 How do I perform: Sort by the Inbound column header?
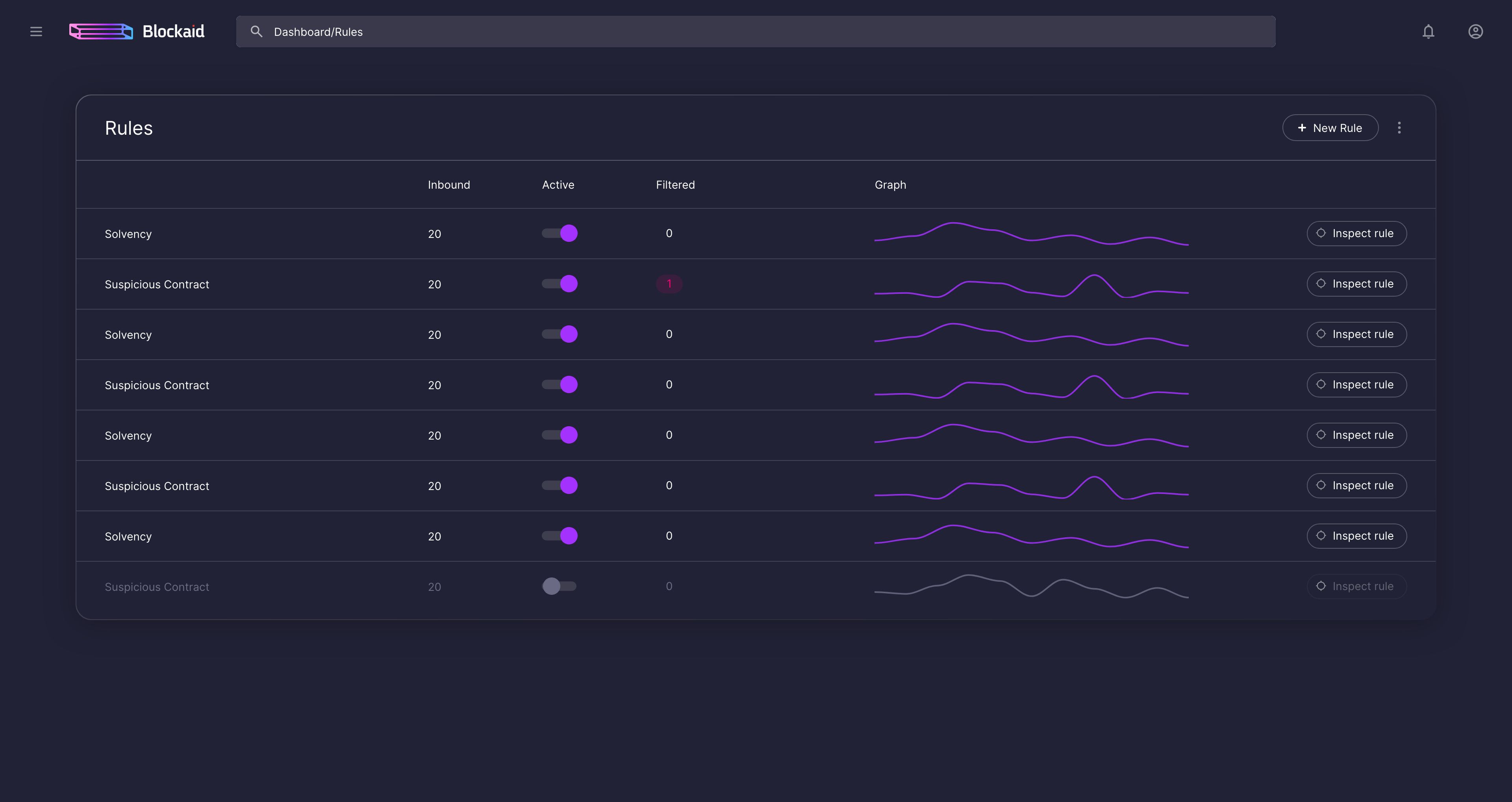tap(448, 185)
